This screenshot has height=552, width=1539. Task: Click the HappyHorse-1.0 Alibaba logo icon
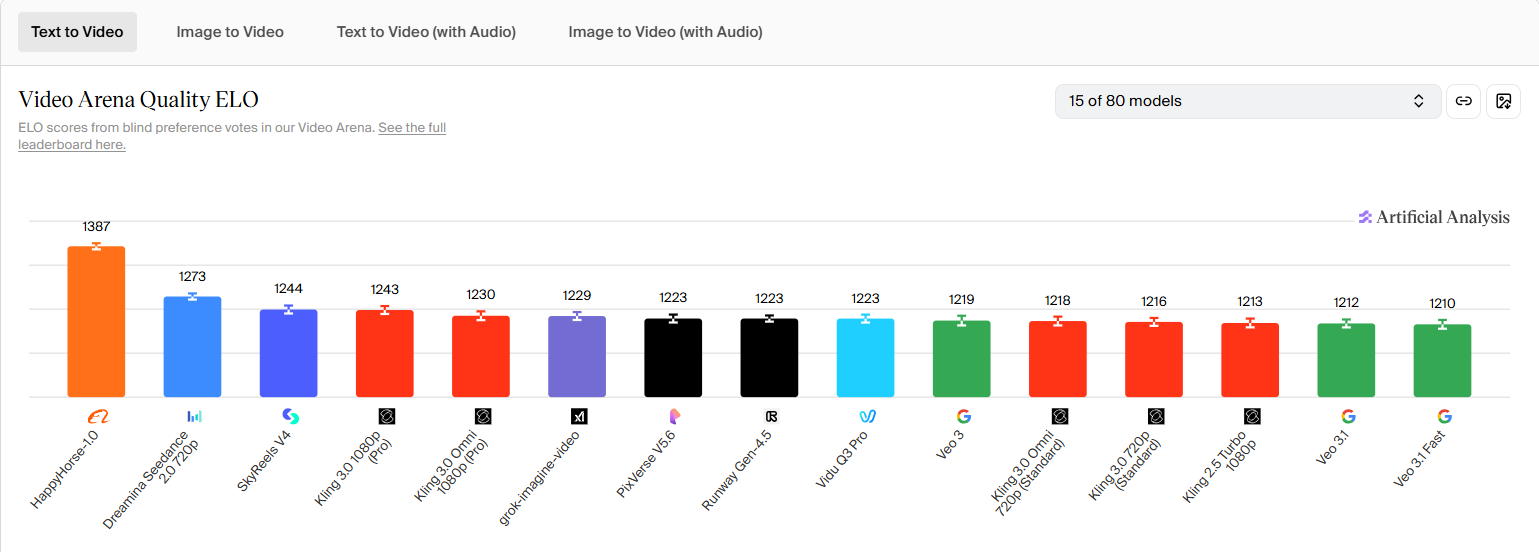(96, 416)
